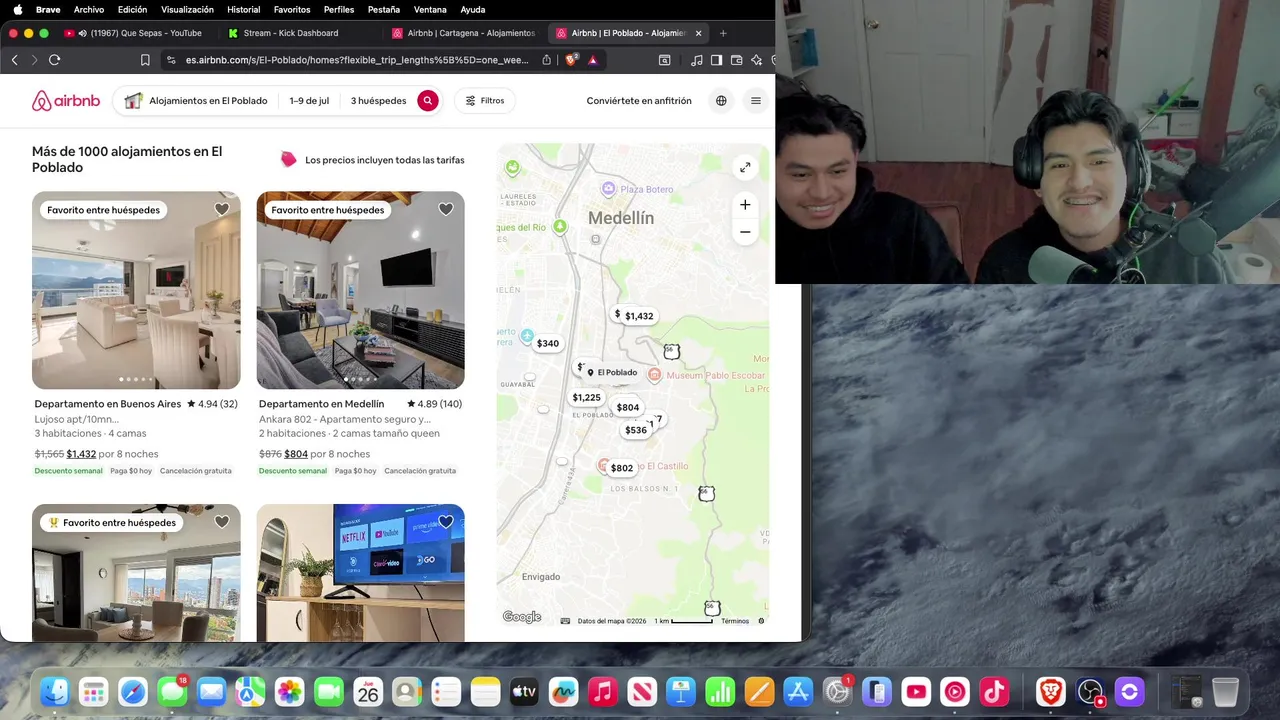Switch to Airbnb Cartagena tab

tap(464, 33)
